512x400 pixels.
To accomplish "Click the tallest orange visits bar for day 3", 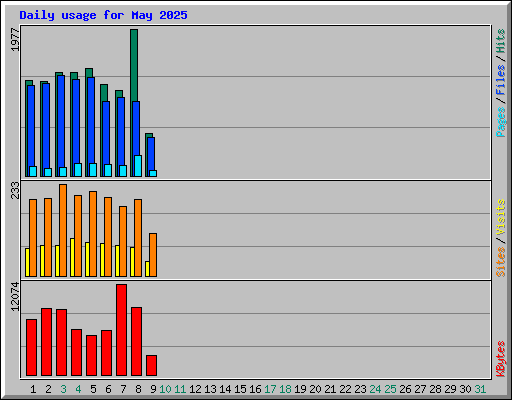I will pos(63,230).
